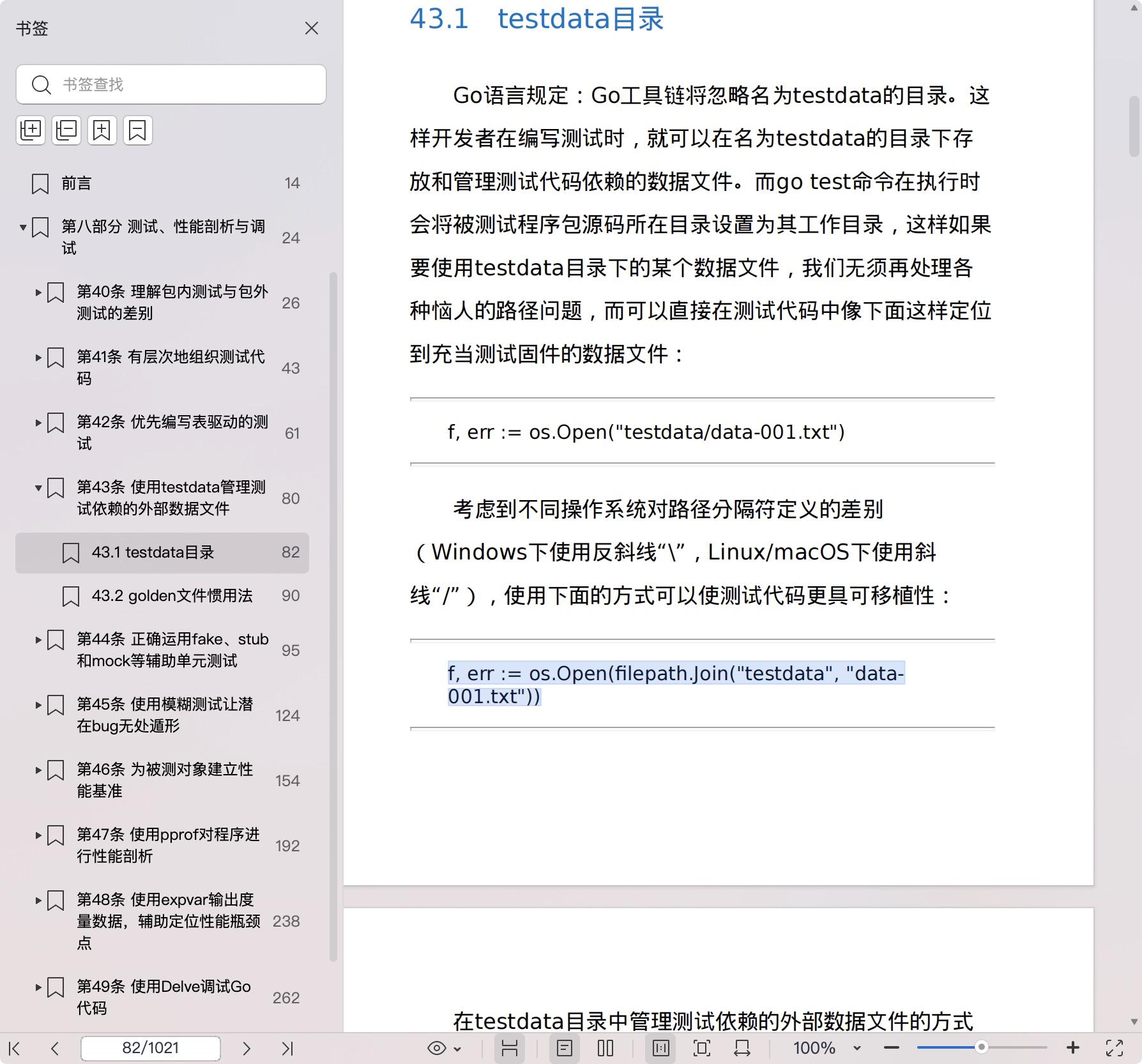Expand 第42条 优先编写表驱动的测试

(38, 423)
